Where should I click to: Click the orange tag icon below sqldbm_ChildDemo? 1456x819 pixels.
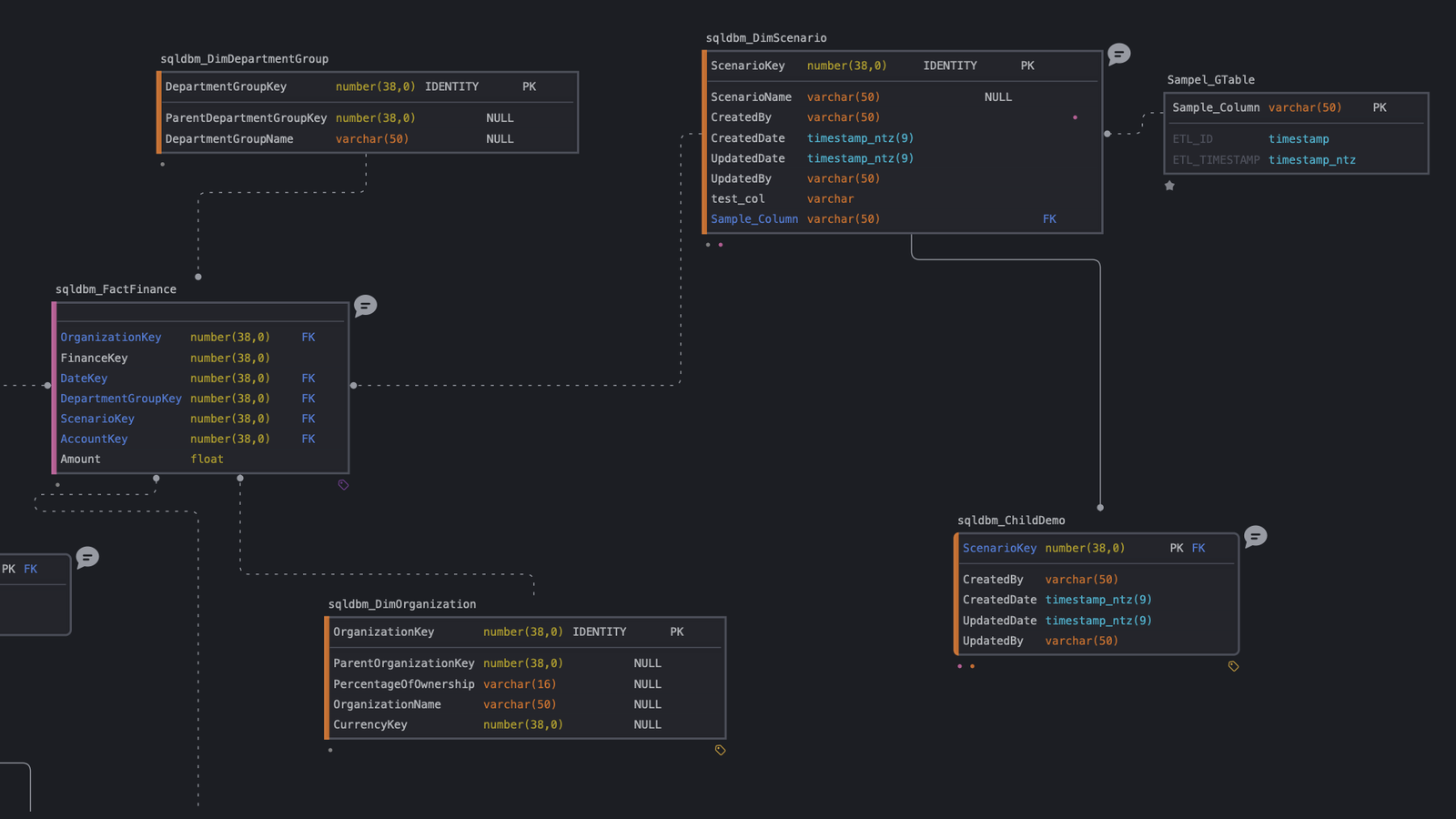(1233, 666)
